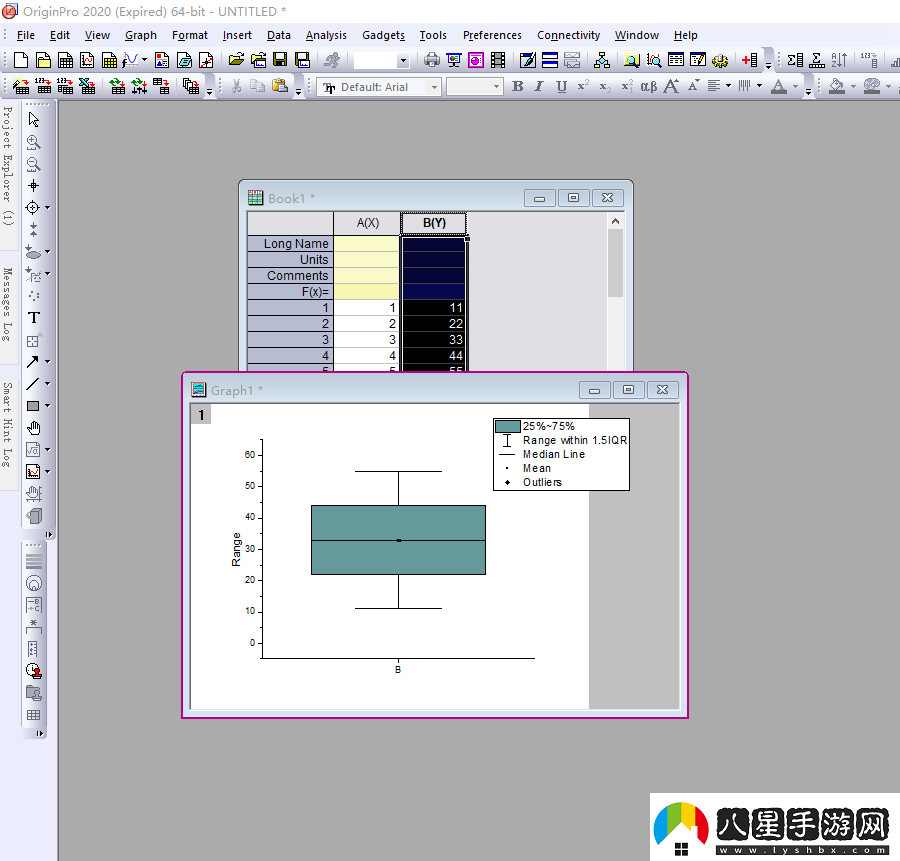Toggle Italic text formatting
Image resolution: width=900 pixels, height=861 pixels.
(x=539, y=87)
